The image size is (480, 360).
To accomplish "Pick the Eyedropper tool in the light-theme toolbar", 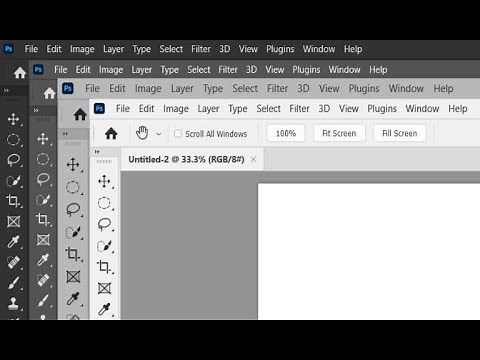I will point(104,309).
